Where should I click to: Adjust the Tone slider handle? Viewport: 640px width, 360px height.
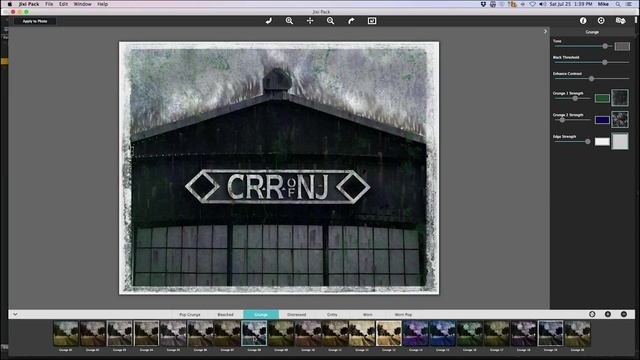pos(605,46)
